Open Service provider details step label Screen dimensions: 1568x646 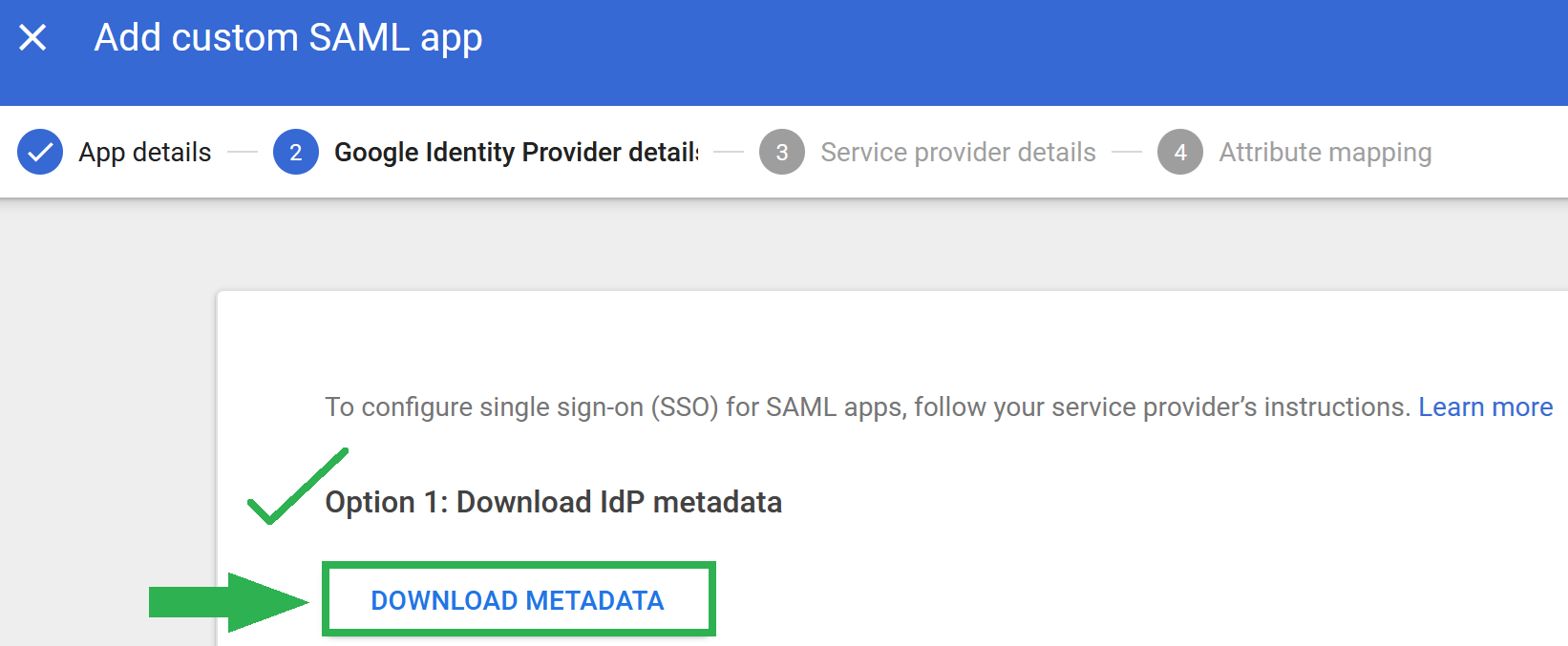(959, 152)
